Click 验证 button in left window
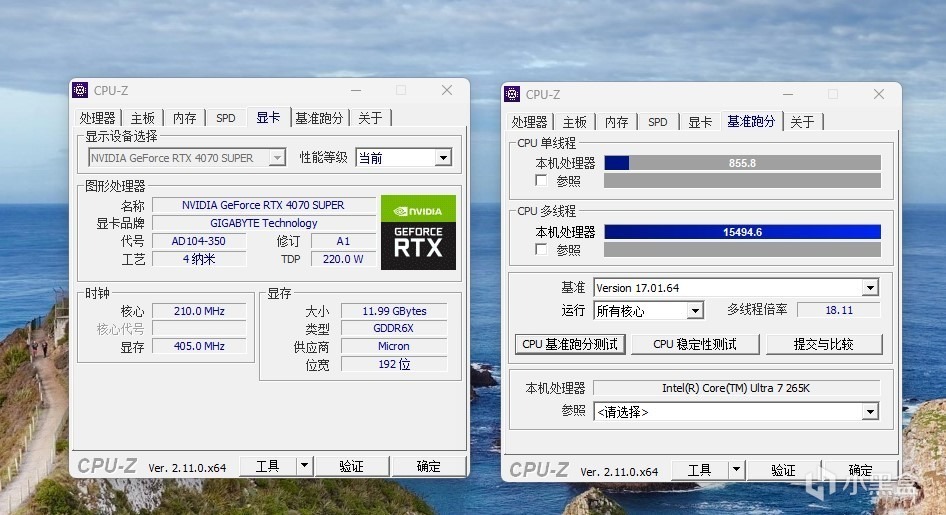946x515 pixels. (351, 466)
